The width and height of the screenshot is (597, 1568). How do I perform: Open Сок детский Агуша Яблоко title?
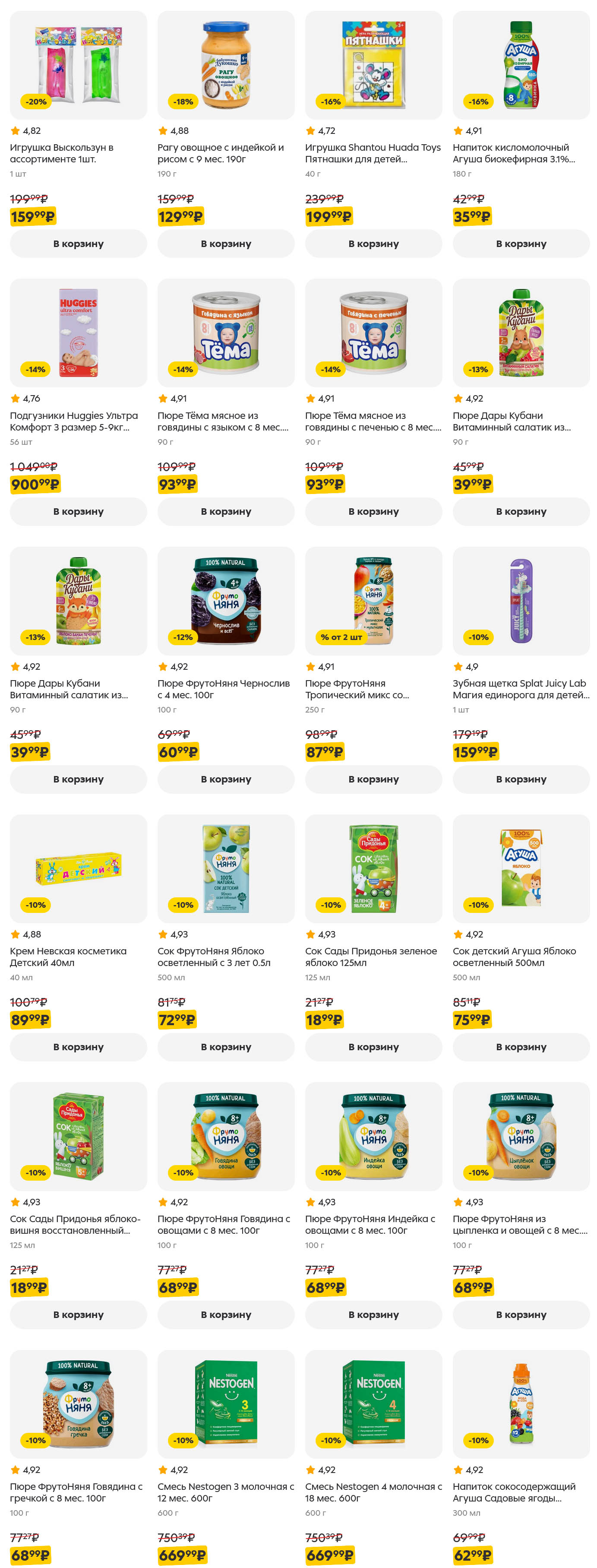point(514,956)
